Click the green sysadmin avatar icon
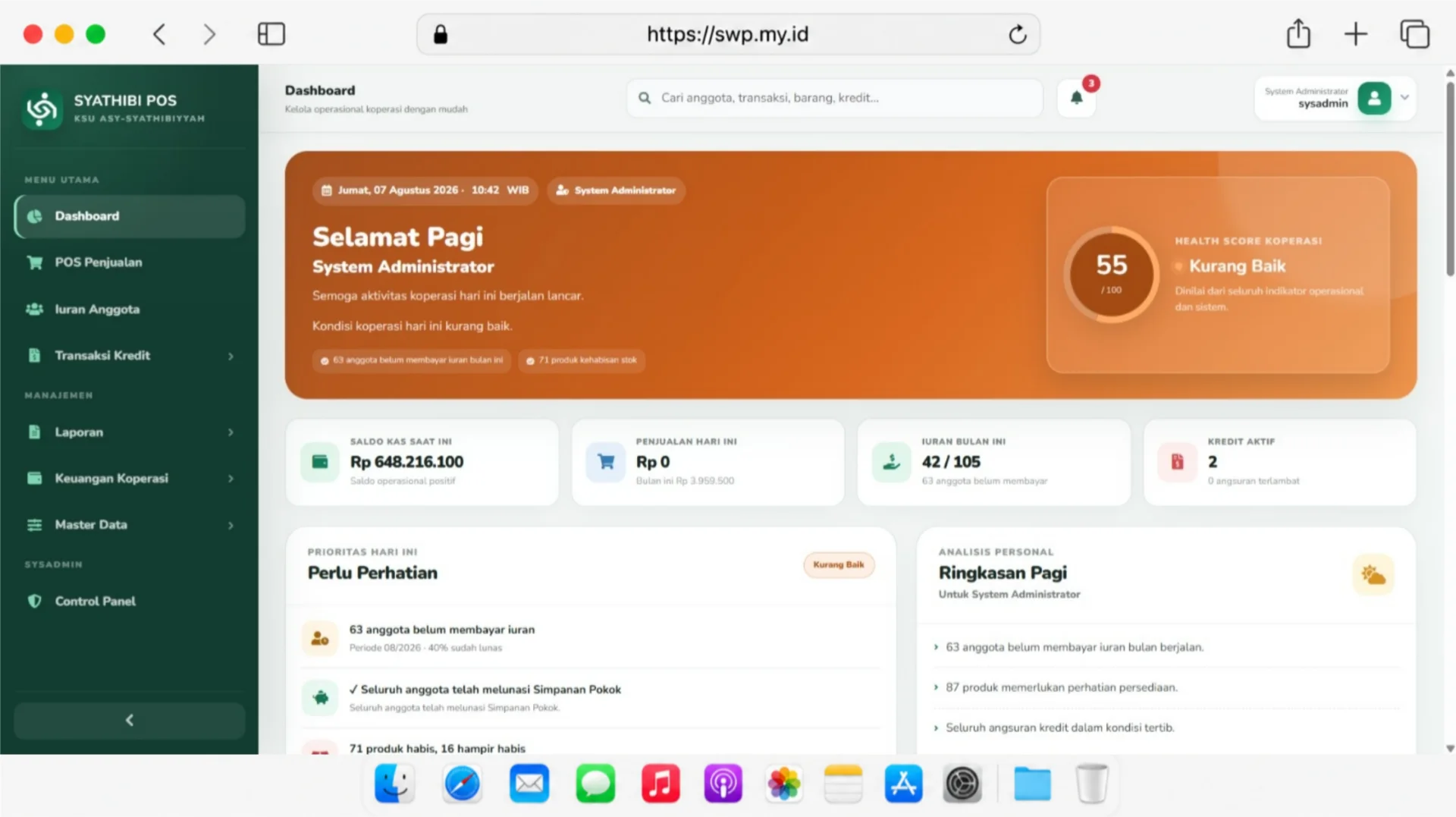The width and height of the screenshot is (1456, 817). point(1374,98)
